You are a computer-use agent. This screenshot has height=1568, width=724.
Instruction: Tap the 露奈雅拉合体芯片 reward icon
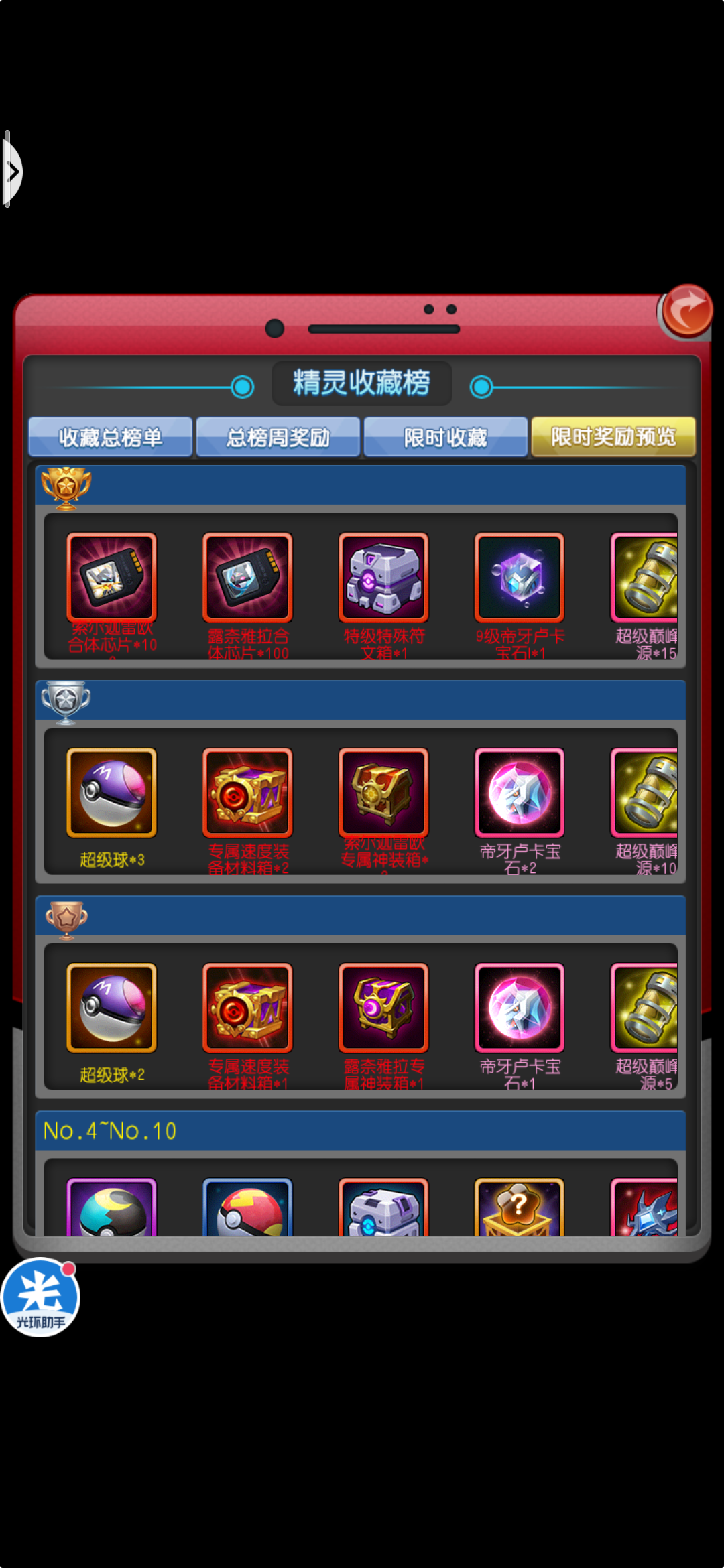[x=247, y=577]
